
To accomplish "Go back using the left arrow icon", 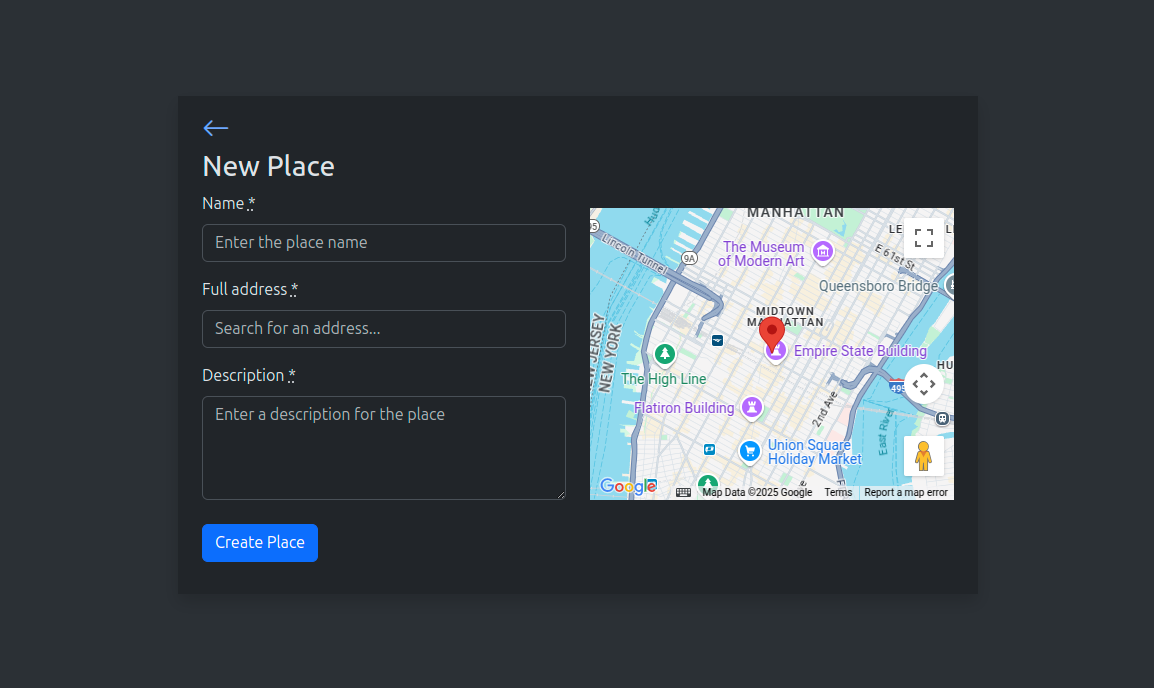I will [x=216, y=128].
